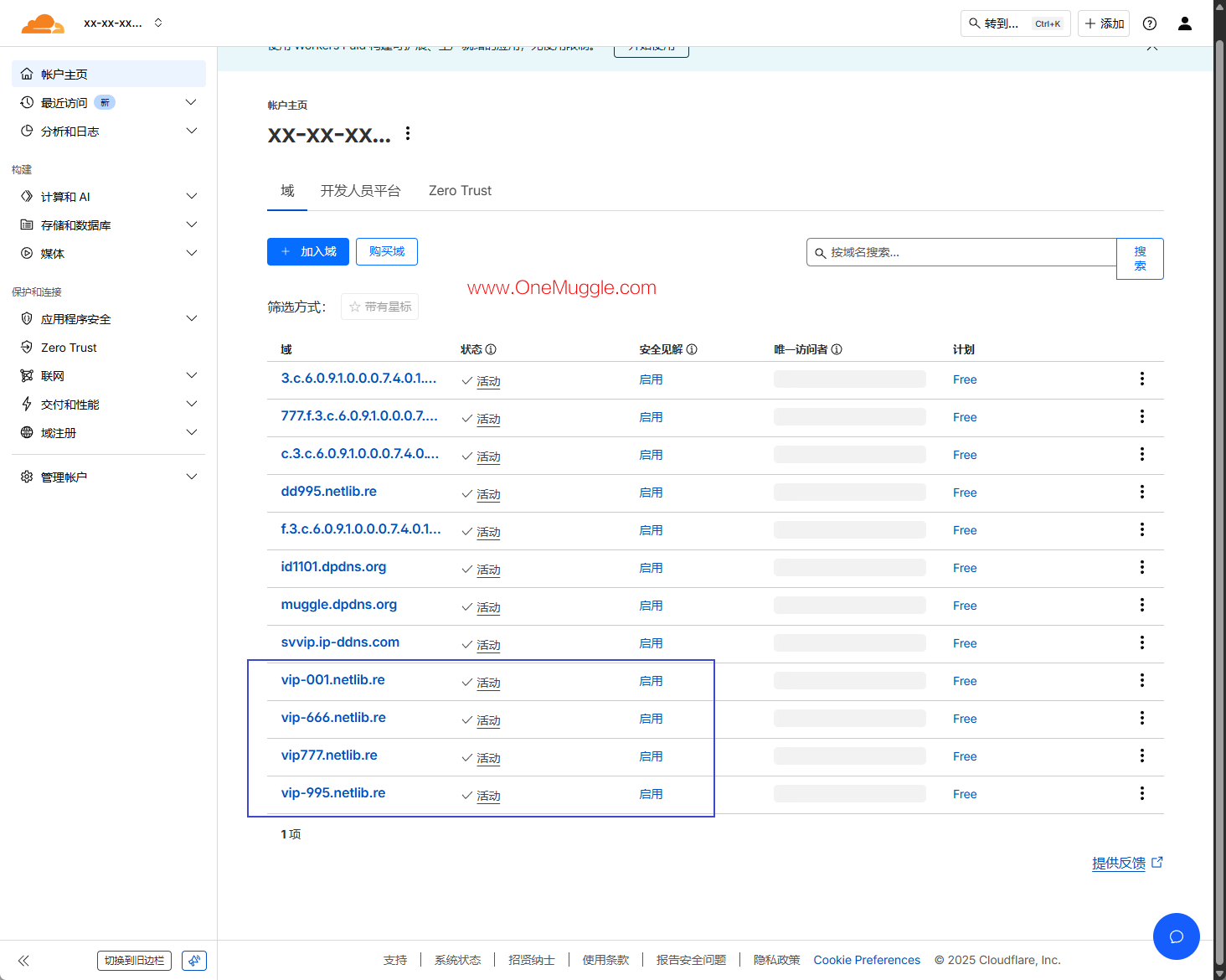Switch to the 开发人员平台 tab
Screen dimensions: 1226x980
tap(361, 191)
